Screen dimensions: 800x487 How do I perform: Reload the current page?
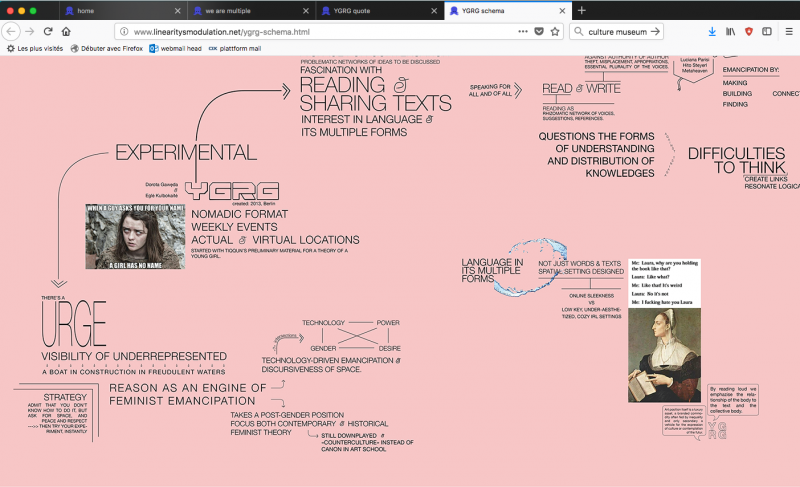tap(48, 32)
